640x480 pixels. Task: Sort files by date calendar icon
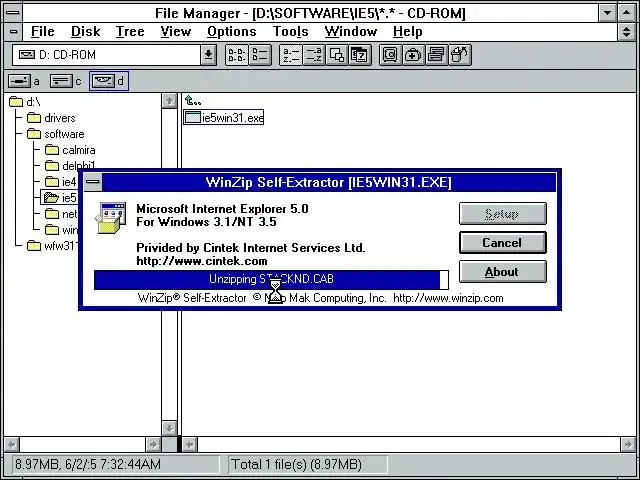[x=360, y=55]
